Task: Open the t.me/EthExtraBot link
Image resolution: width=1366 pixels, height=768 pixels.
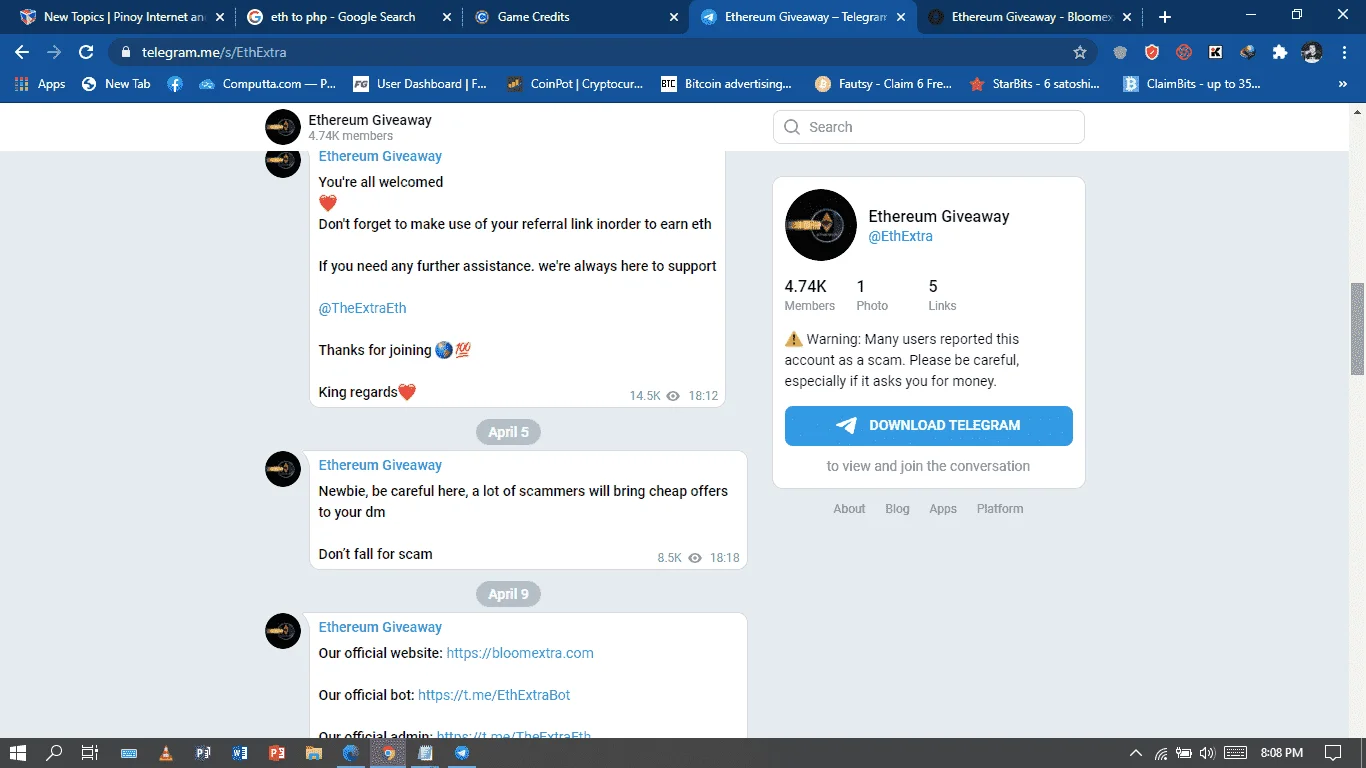Action: pos(494,695)
